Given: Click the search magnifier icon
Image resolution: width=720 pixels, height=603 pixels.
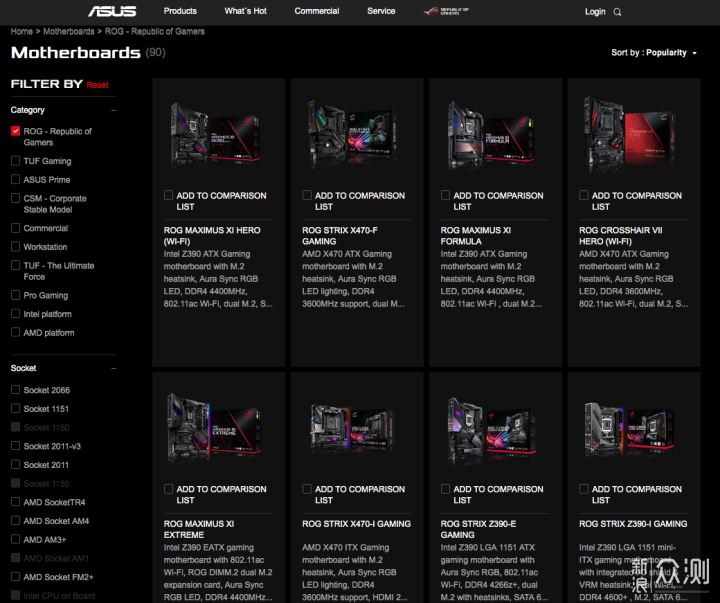Looking at the screenshot, I should click(618, 12).
